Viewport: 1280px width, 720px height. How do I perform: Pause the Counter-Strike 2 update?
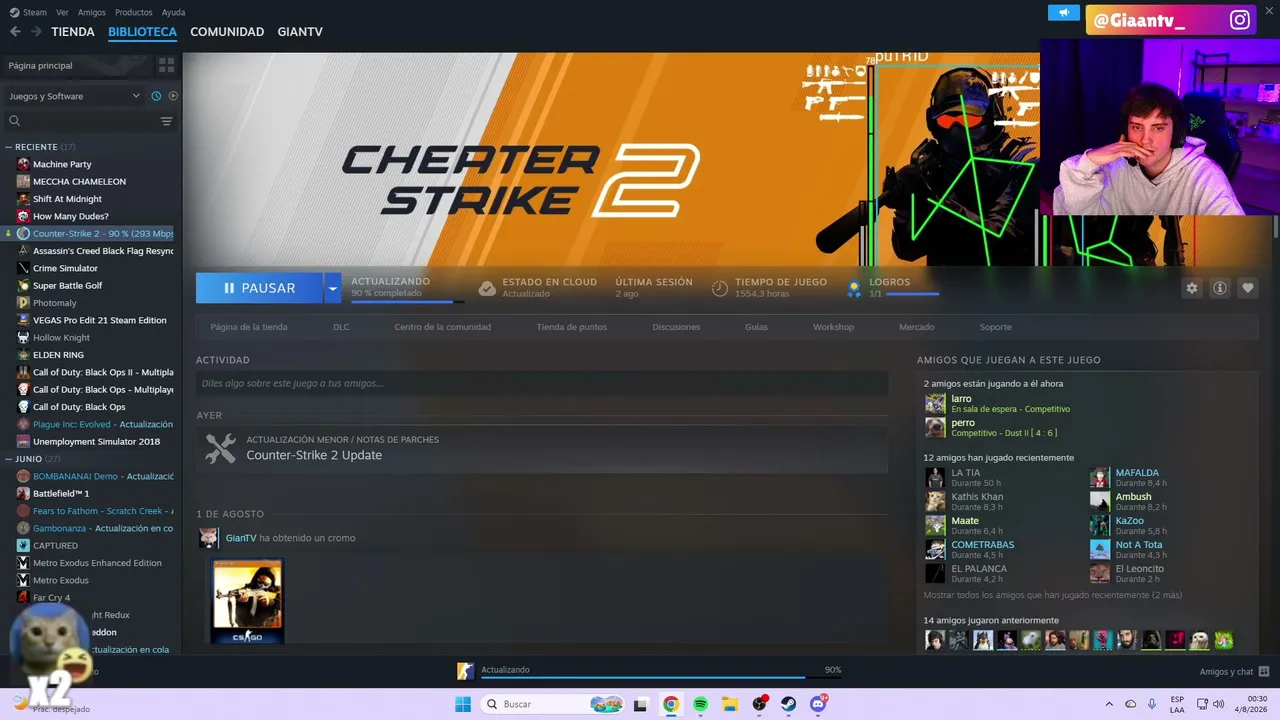point(259,288)
